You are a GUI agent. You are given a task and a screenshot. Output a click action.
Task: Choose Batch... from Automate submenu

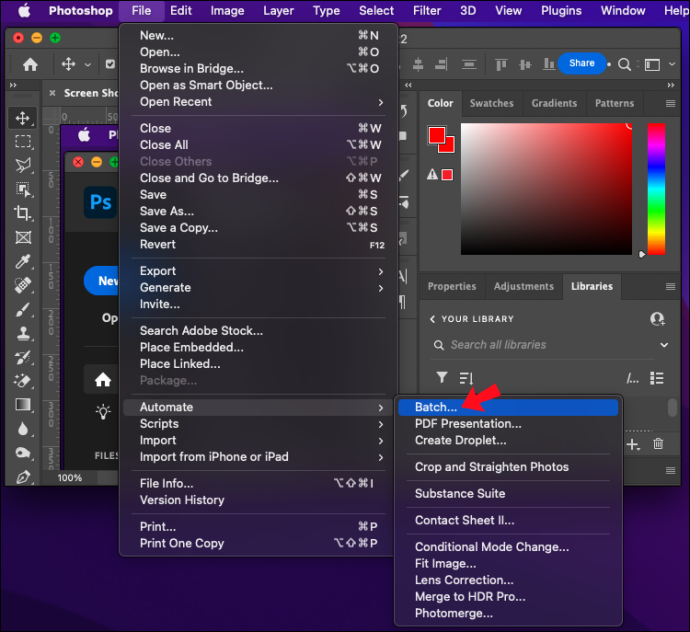508,407
